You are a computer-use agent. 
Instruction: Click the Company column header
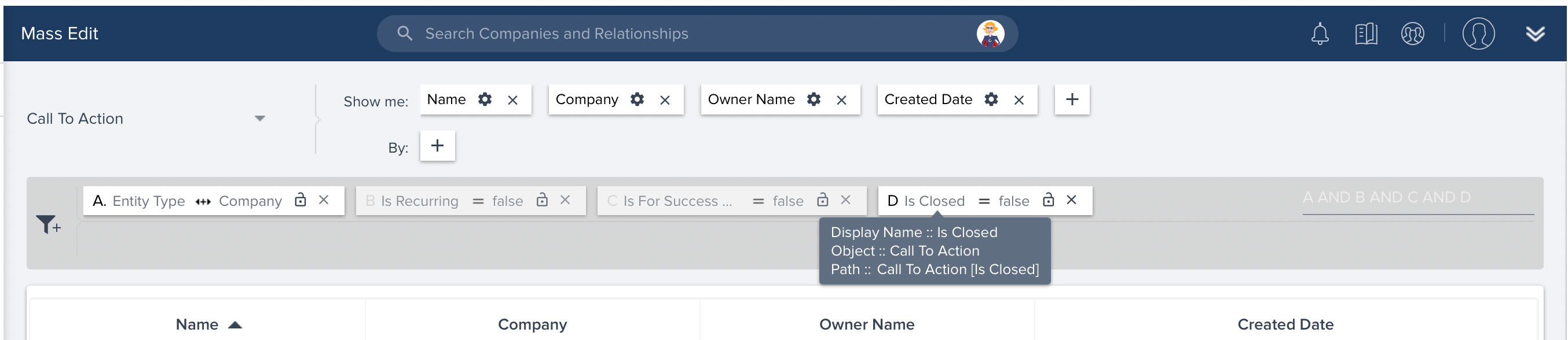(532, 324)
